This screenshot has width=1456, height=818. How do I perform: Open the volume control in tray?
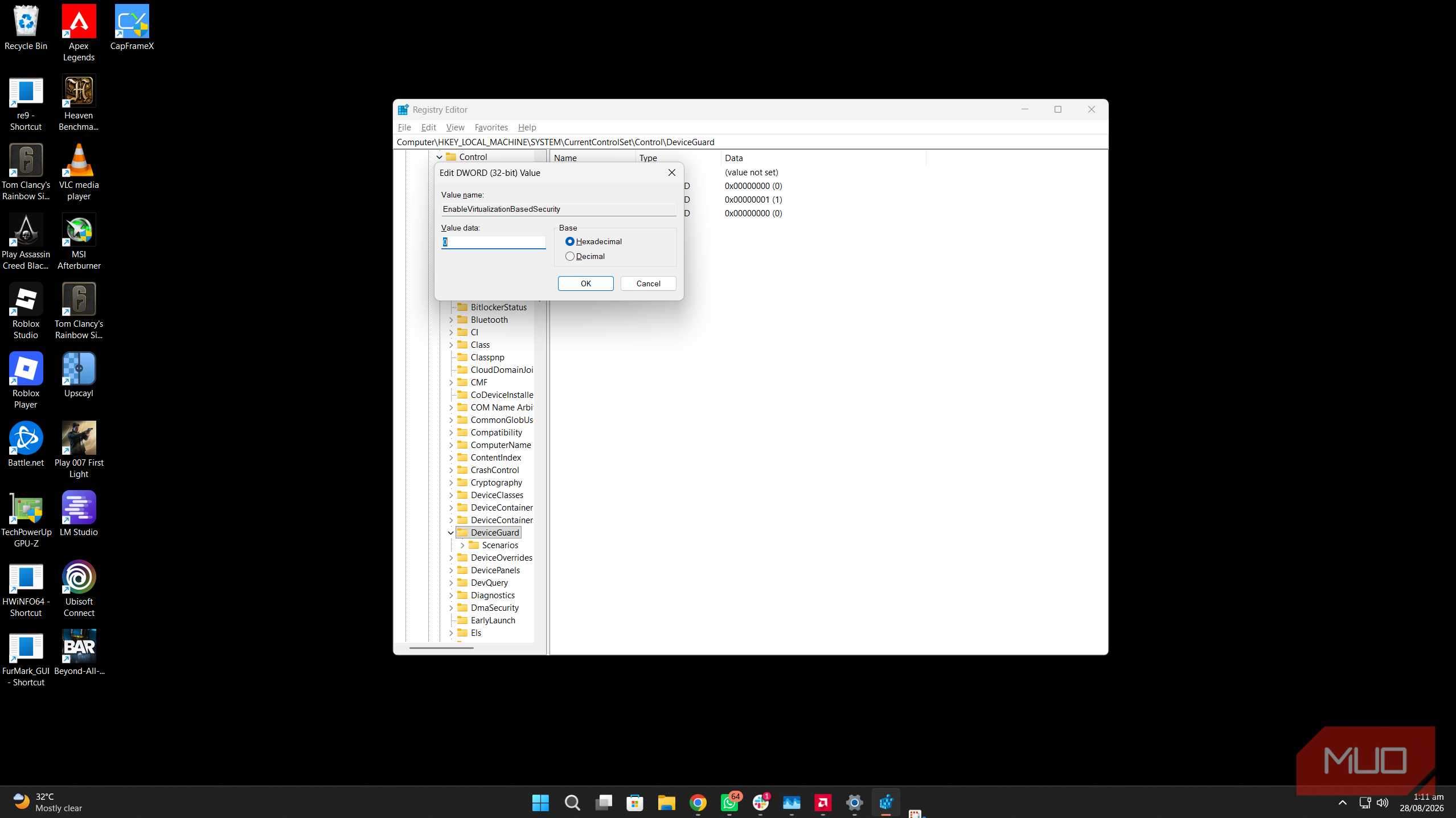1382,803
